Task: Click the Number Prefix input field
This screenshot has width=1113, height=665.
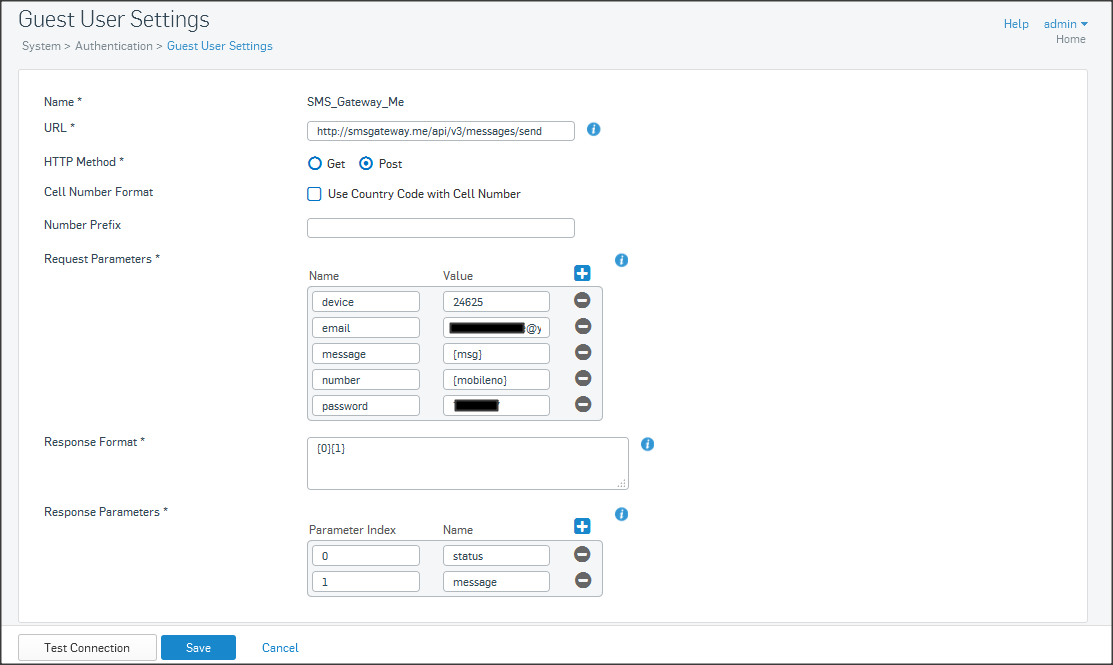Action: point(440,228)
